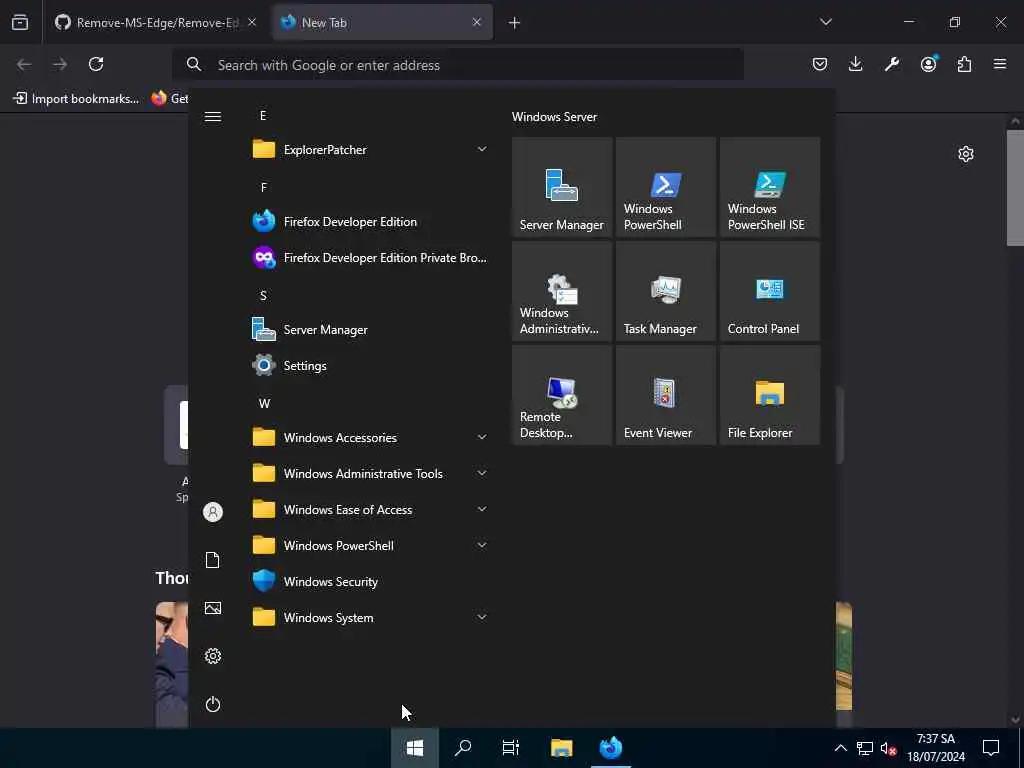Open the notification center
The image size is (1024, 768).
[991, 748]
